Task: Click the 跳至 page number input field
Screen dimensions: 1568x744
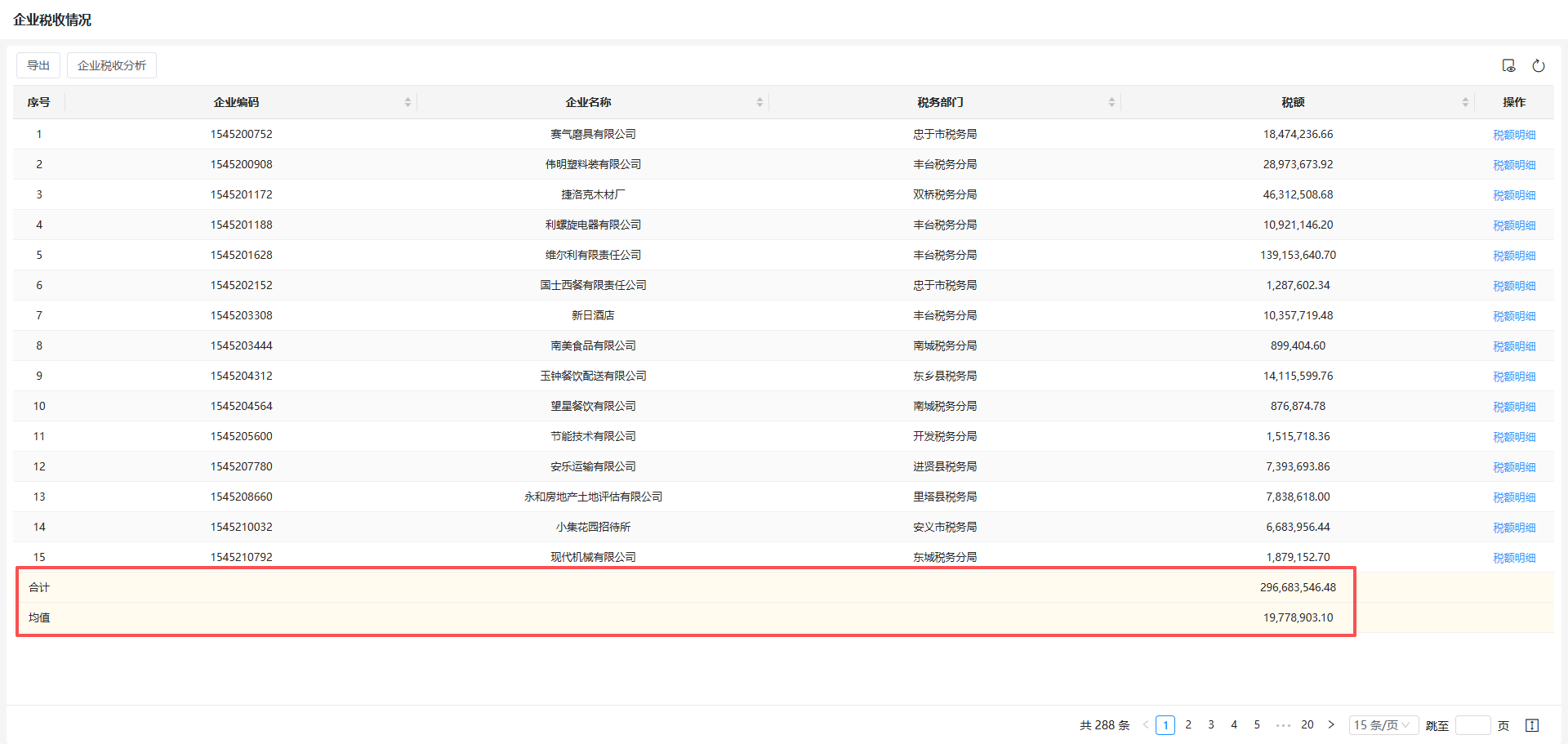Action: 1472,725
